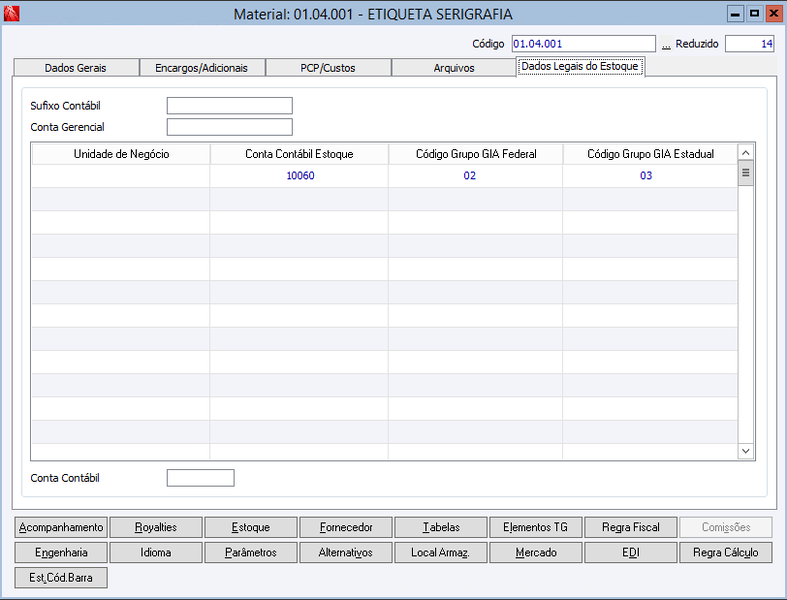Open the Idioma button
The width and height of the screenshot is (787, 600).
[x=156, y=552]
